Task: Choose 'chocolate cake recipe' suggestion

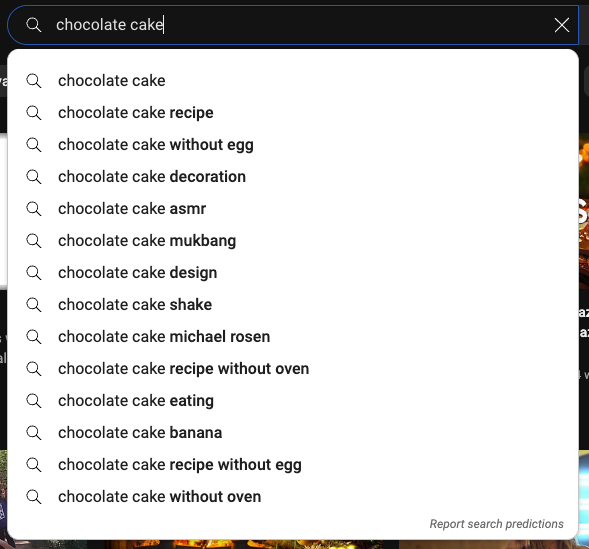Action: pos(293,113)
